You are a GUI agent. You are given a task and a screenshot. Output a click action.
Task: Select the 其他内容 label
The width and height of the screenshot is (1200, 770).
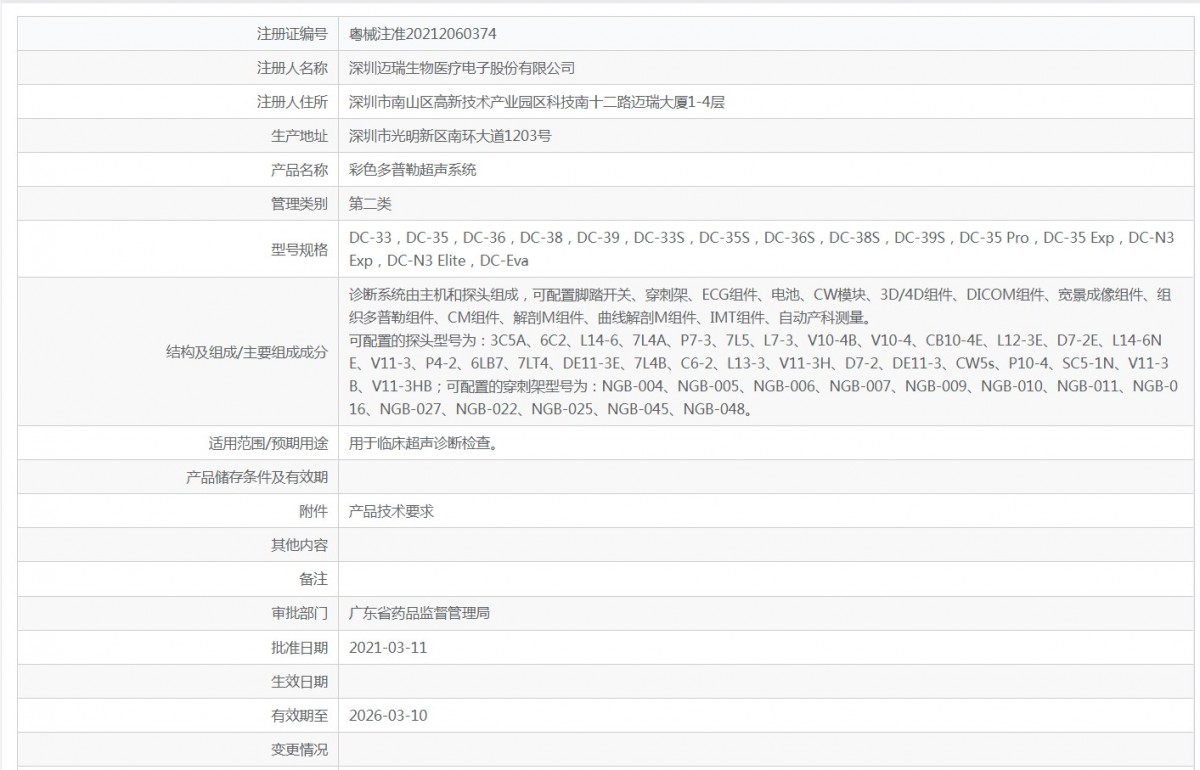point(299,545)
